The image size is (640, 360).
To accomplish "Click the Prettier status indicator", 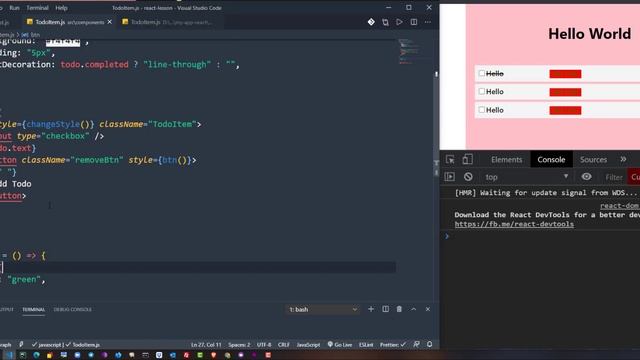I will click(393, 344).
